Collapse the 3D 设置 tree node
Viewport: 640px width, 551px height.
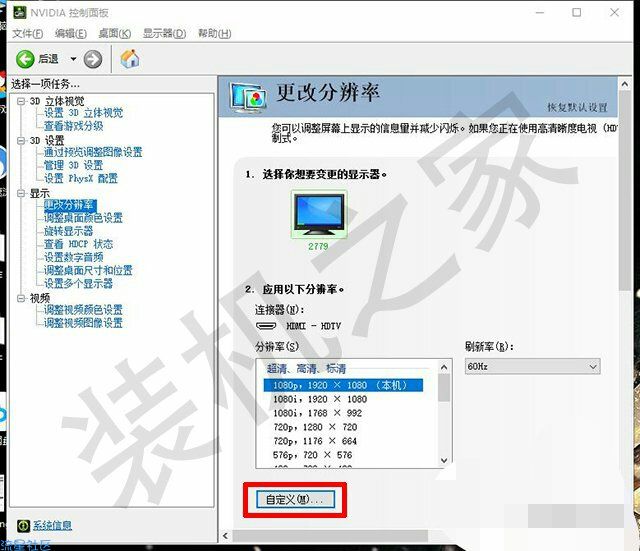(x=21, y=141)
